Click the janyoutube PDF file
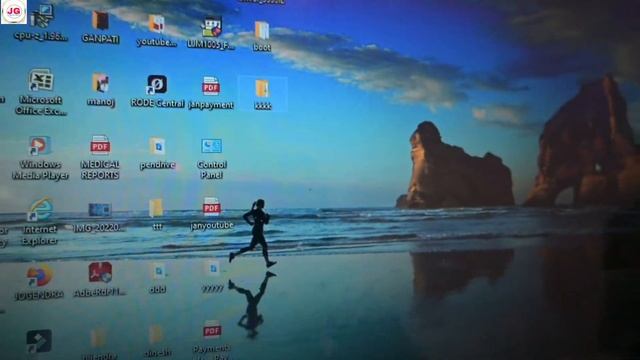 [x=211, y=214]
